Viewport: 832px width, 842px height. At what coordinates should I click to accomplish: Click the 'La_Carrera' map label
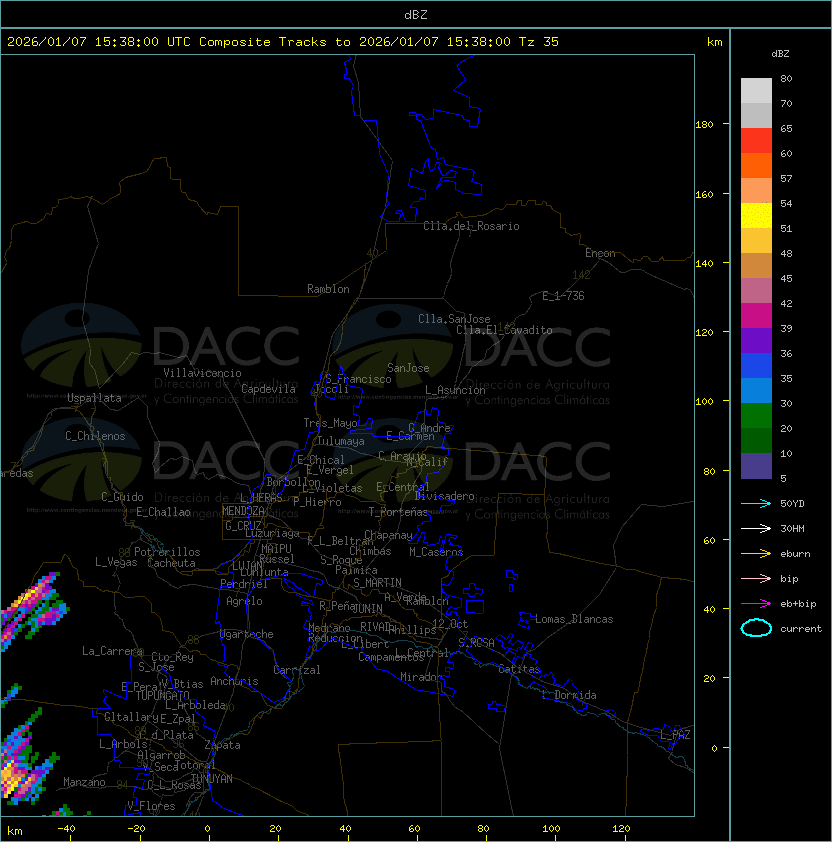point(113,651)
